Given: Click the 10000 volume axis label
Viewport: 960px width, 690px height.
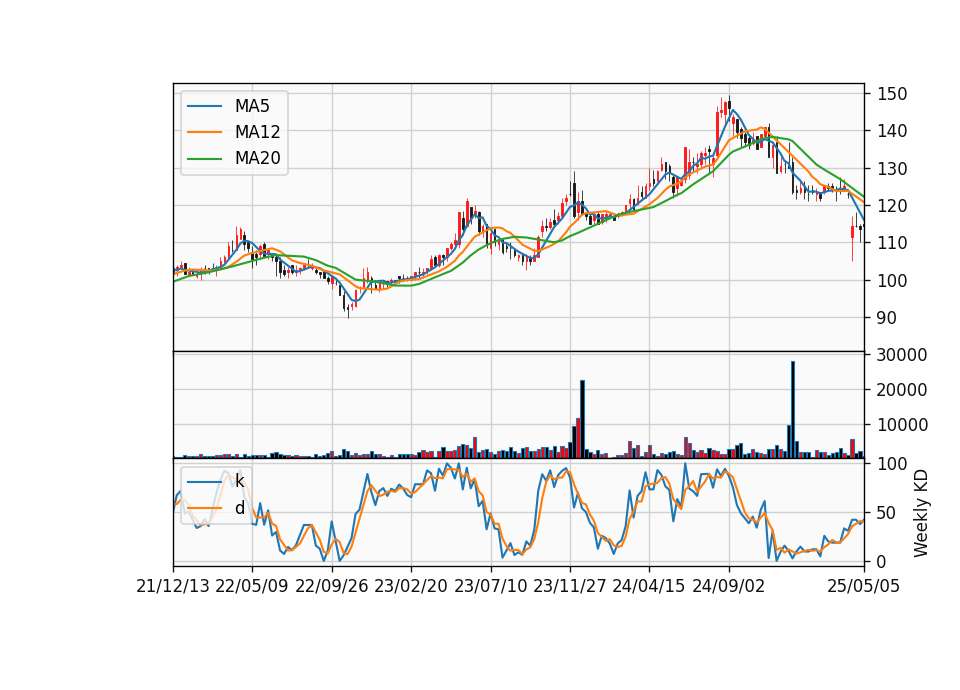Looking at the screenshot, I should click(x=902, y=424).
